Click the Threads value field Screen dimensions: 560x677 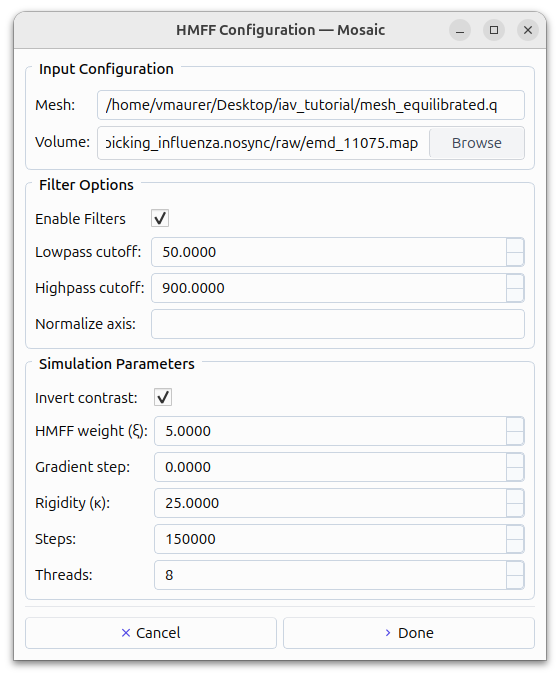[x=330, y=575]
